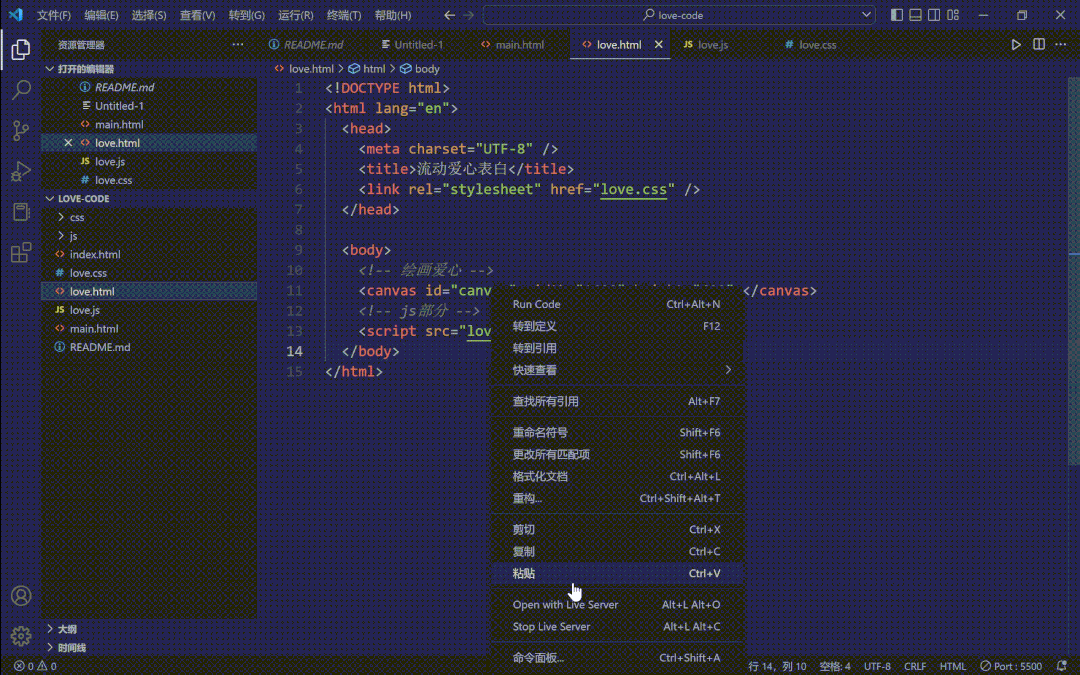Collapse the 打开的编辑器 section
The height and width of the screenshot is (675, 1080).
50,69
